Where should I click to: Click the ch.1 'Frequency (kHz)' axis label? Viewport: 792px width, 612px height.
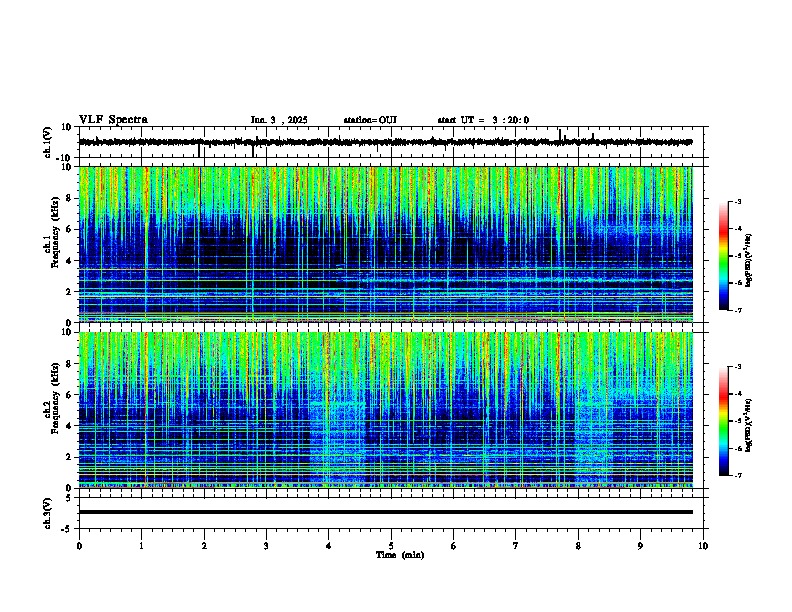(55, 232)
